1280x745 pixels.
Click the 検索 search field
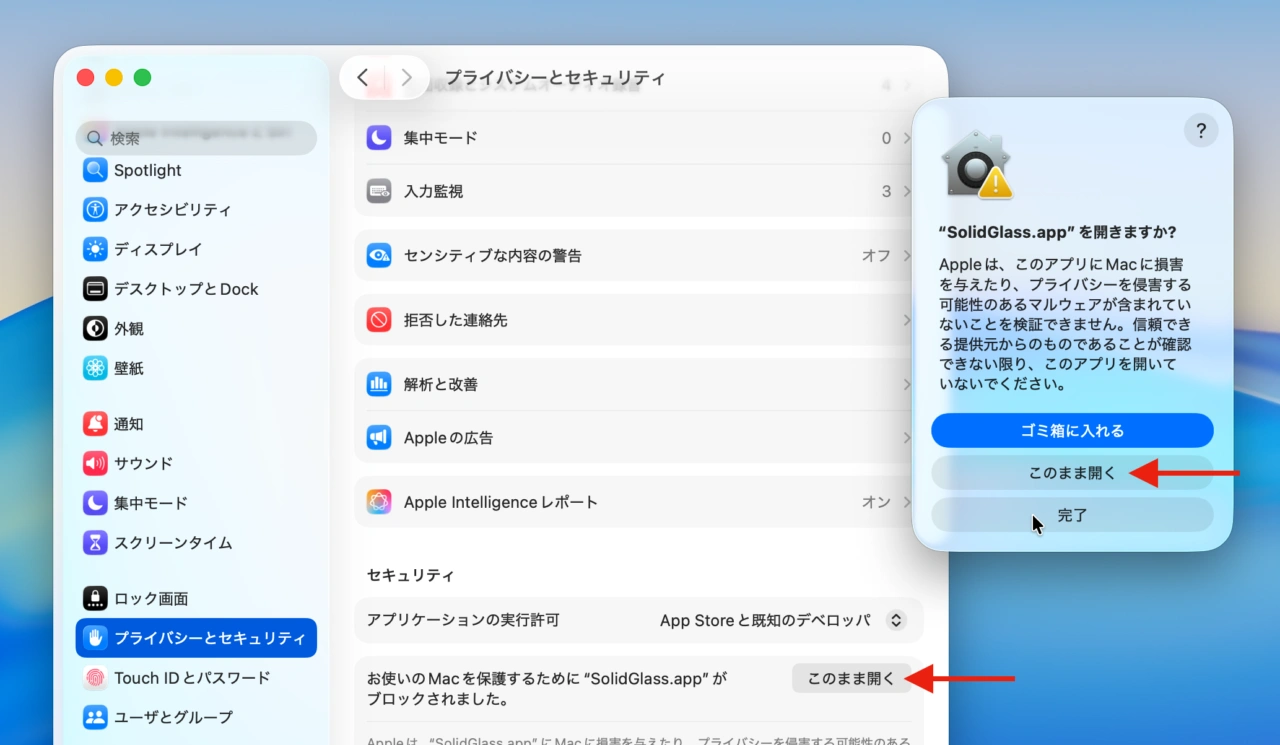coord(196,138)
